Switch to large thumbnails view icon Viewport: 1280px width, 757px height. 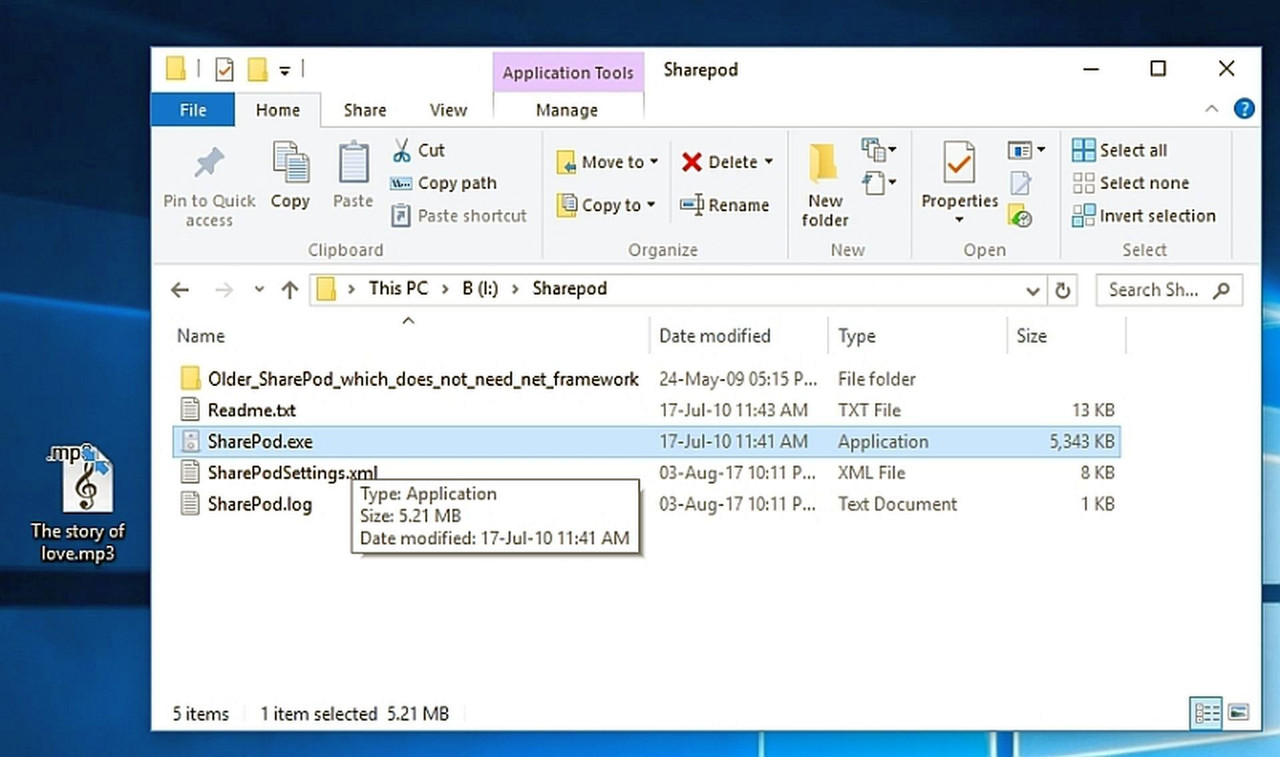(1238, 713)
